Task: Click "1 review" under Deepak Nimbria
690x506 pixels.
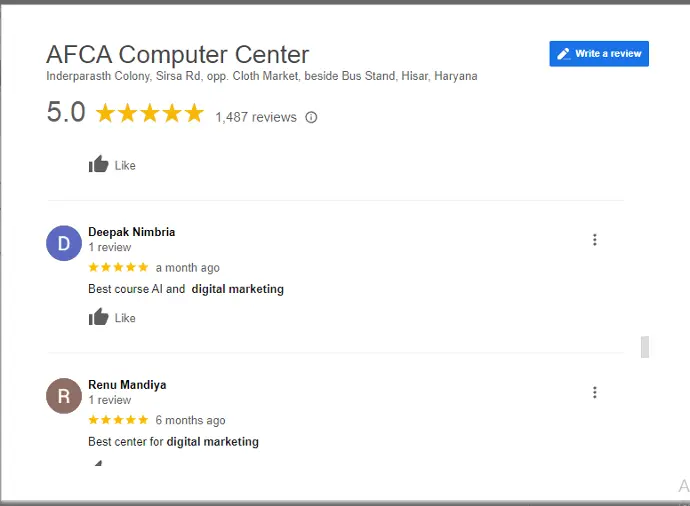Action: click(x=110, y=247)
